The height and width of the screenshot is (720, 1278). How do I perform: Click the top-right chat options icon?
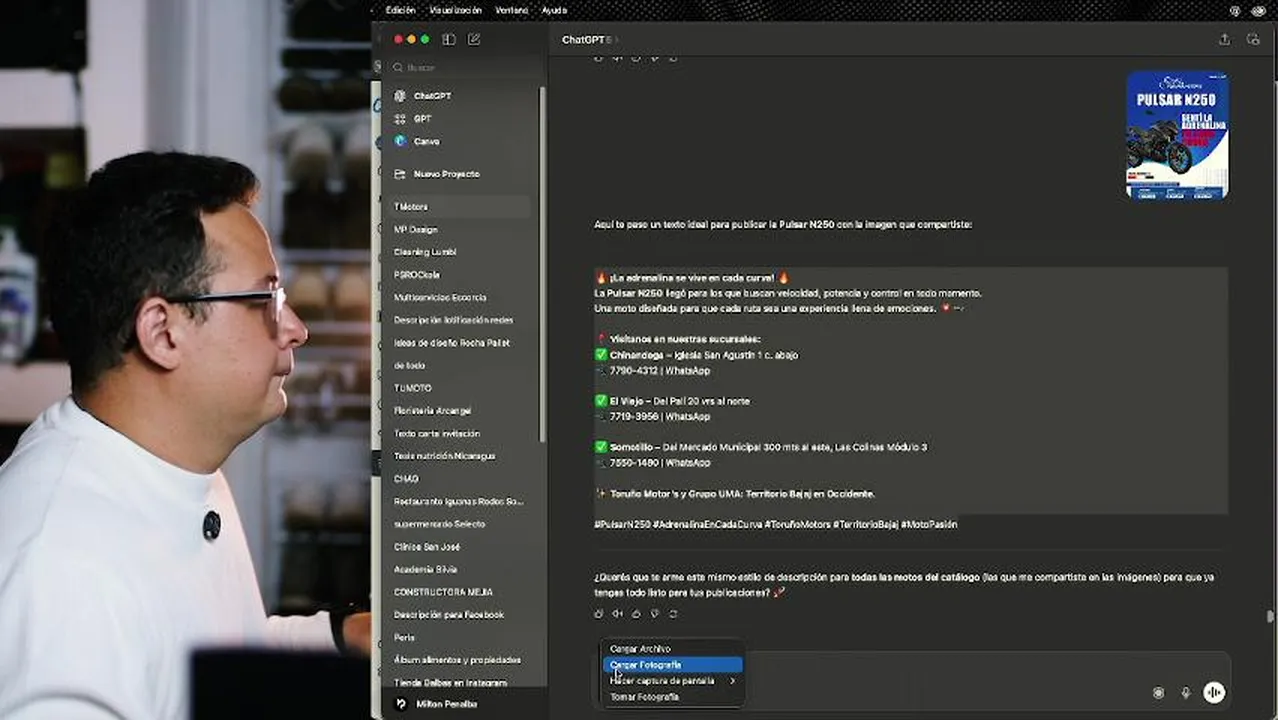tap(1253, 39)
